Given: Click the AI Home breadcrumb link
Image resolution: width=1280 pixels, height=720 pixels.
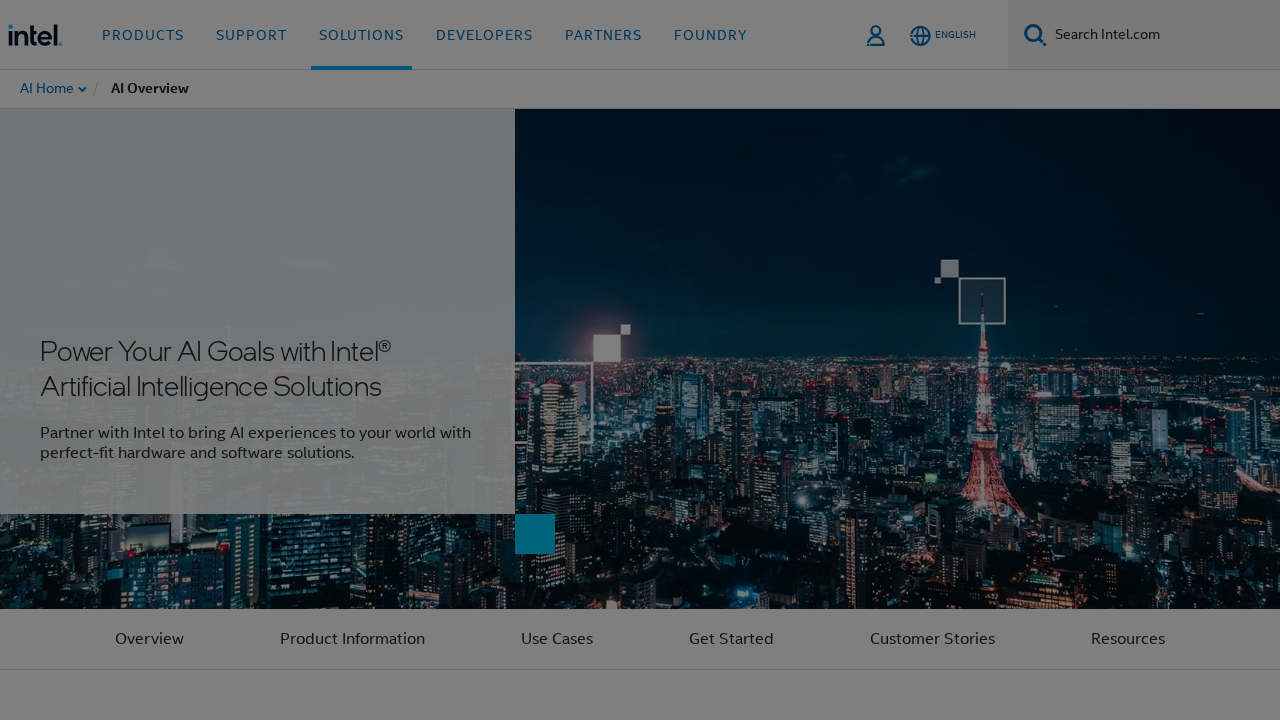Looking at the screenshot, I should point(45,87).
